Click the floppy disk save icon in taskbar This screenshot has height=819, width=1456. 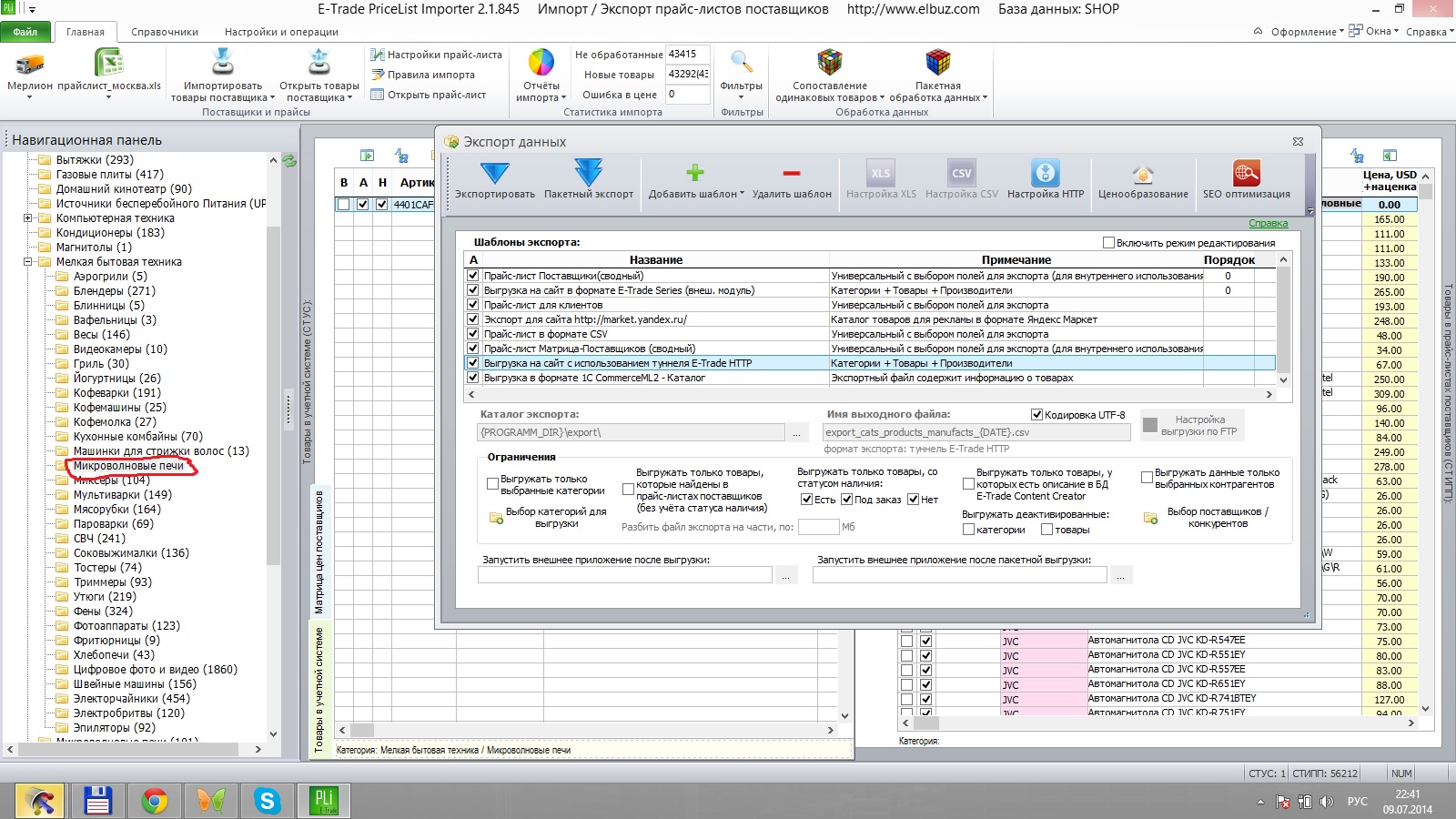point(97,801)
